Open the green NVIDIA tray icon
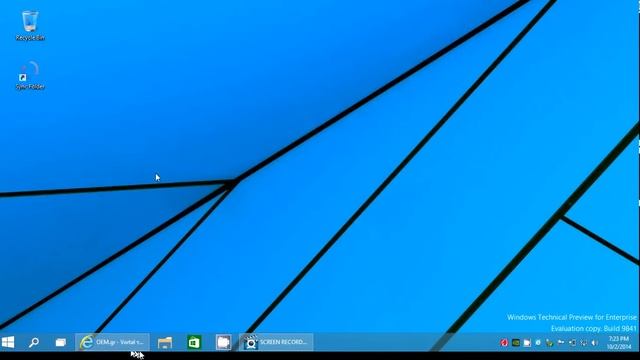Viewport: 640px width, 360px height. (x=516, y=343)
